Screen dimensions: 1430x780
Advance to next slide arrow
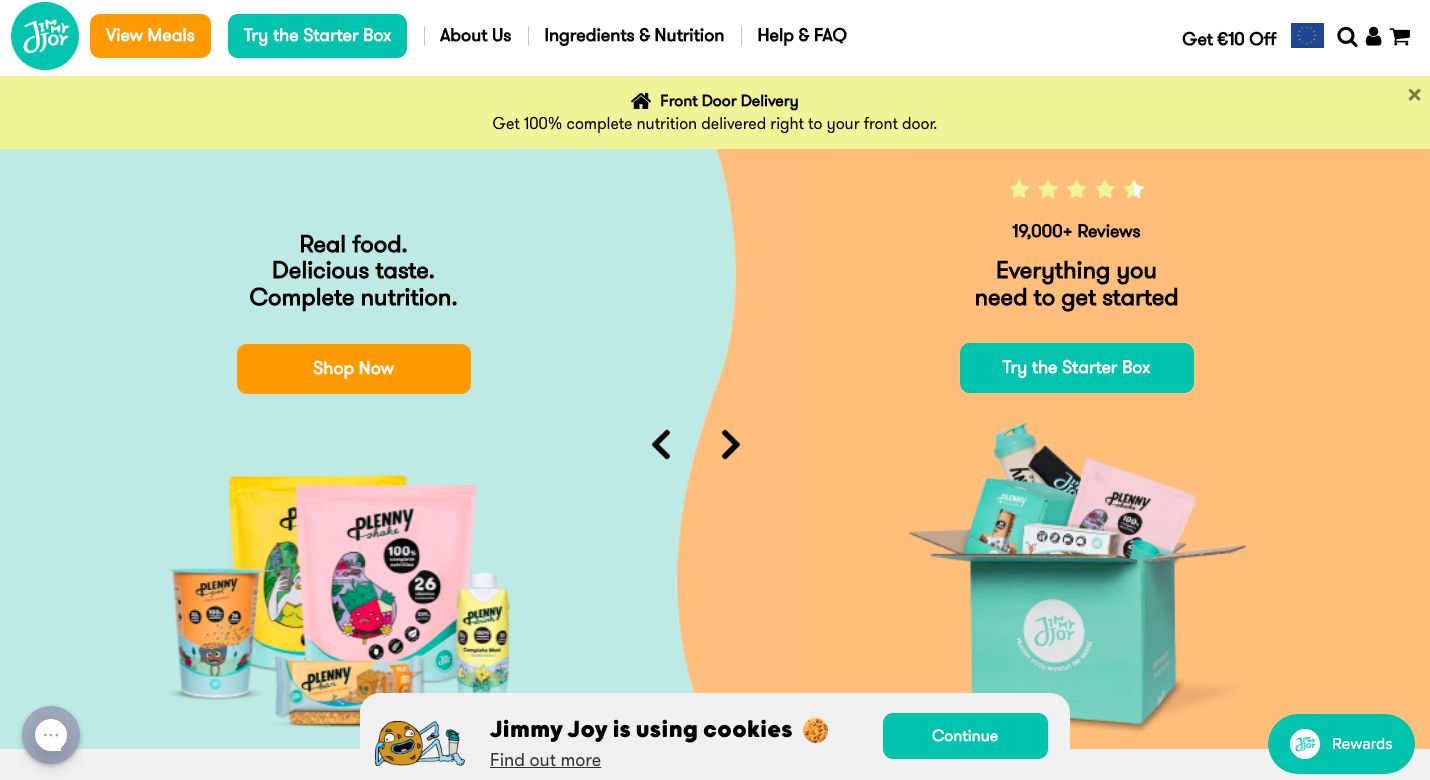731,445
